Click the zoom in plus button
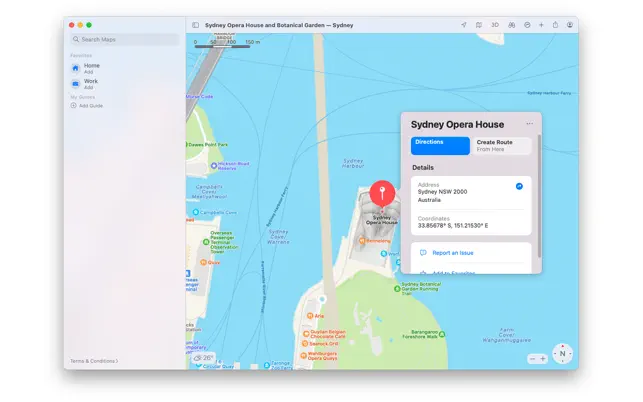The width and height of the screenshot is (643, 402). click(543, 359)
